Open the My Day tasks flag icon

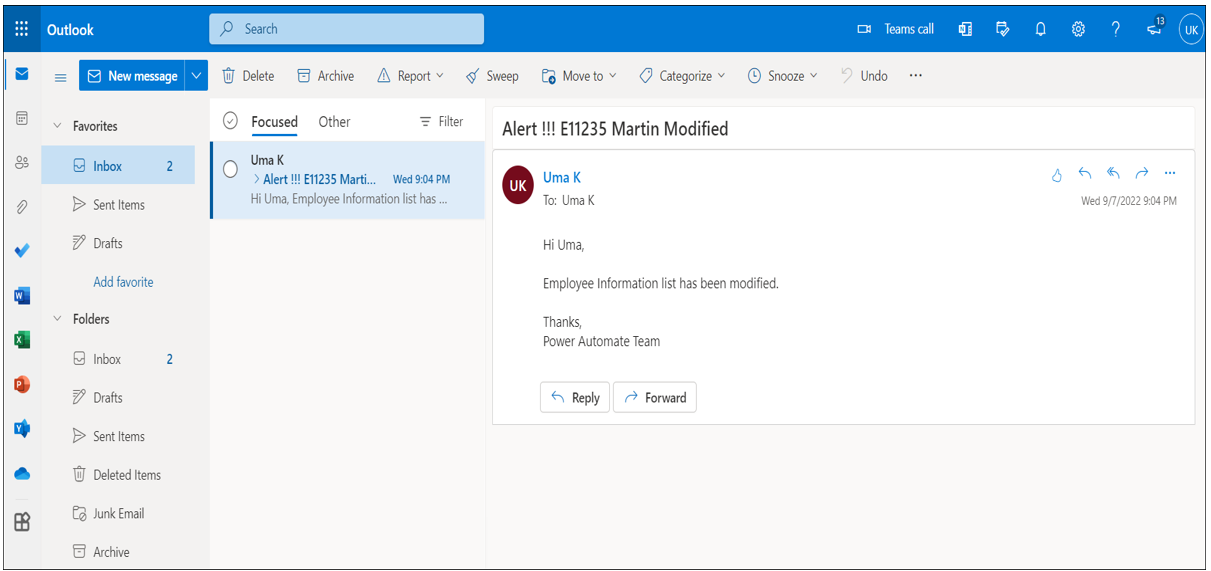pos(1003,29)
